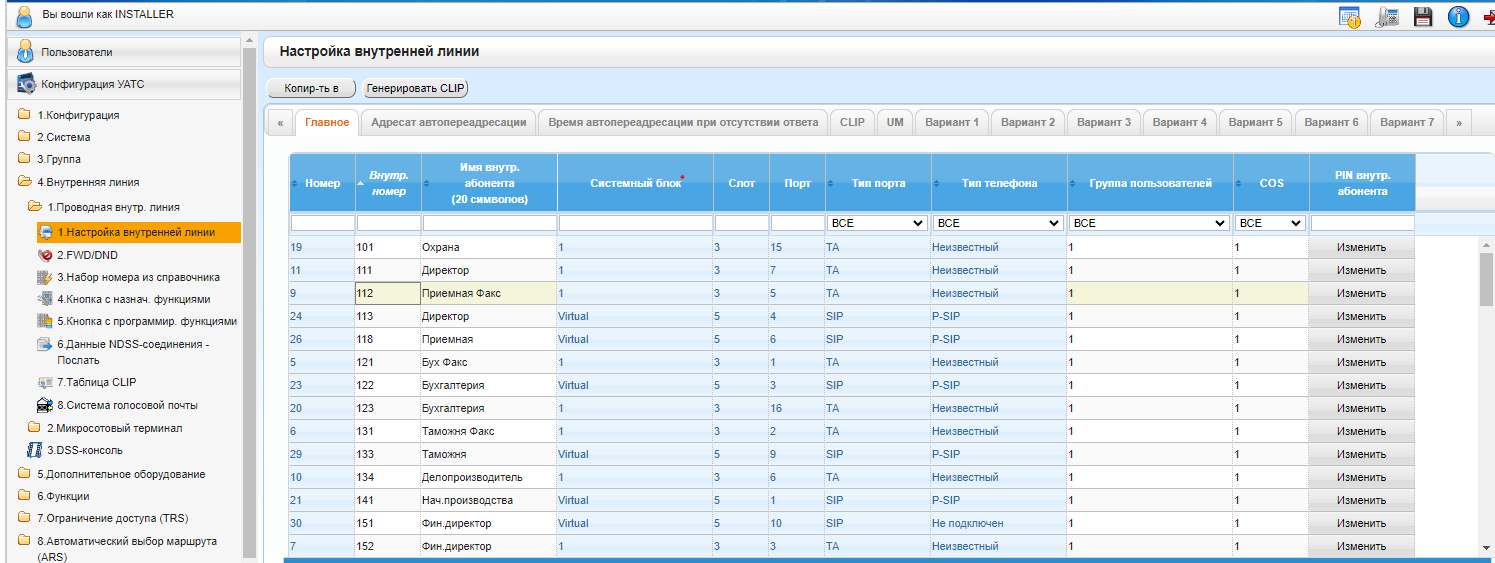Open the blue information icon

tap(1459, 17)
